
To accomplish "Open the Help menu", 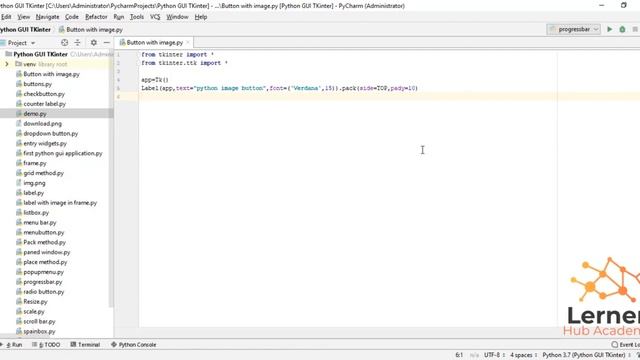I will pos(200,17).
